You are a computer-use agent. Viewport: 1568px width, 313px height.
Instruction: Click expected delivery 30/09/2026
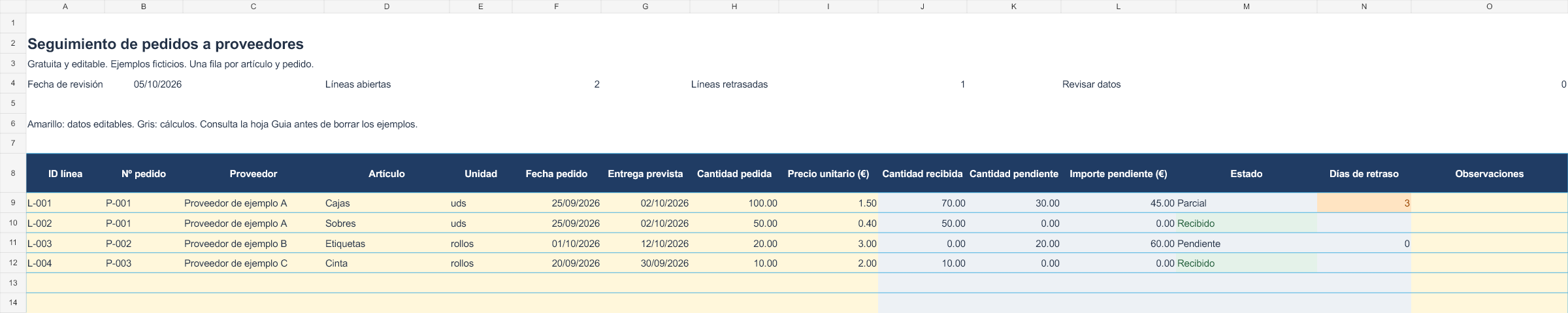645,263
